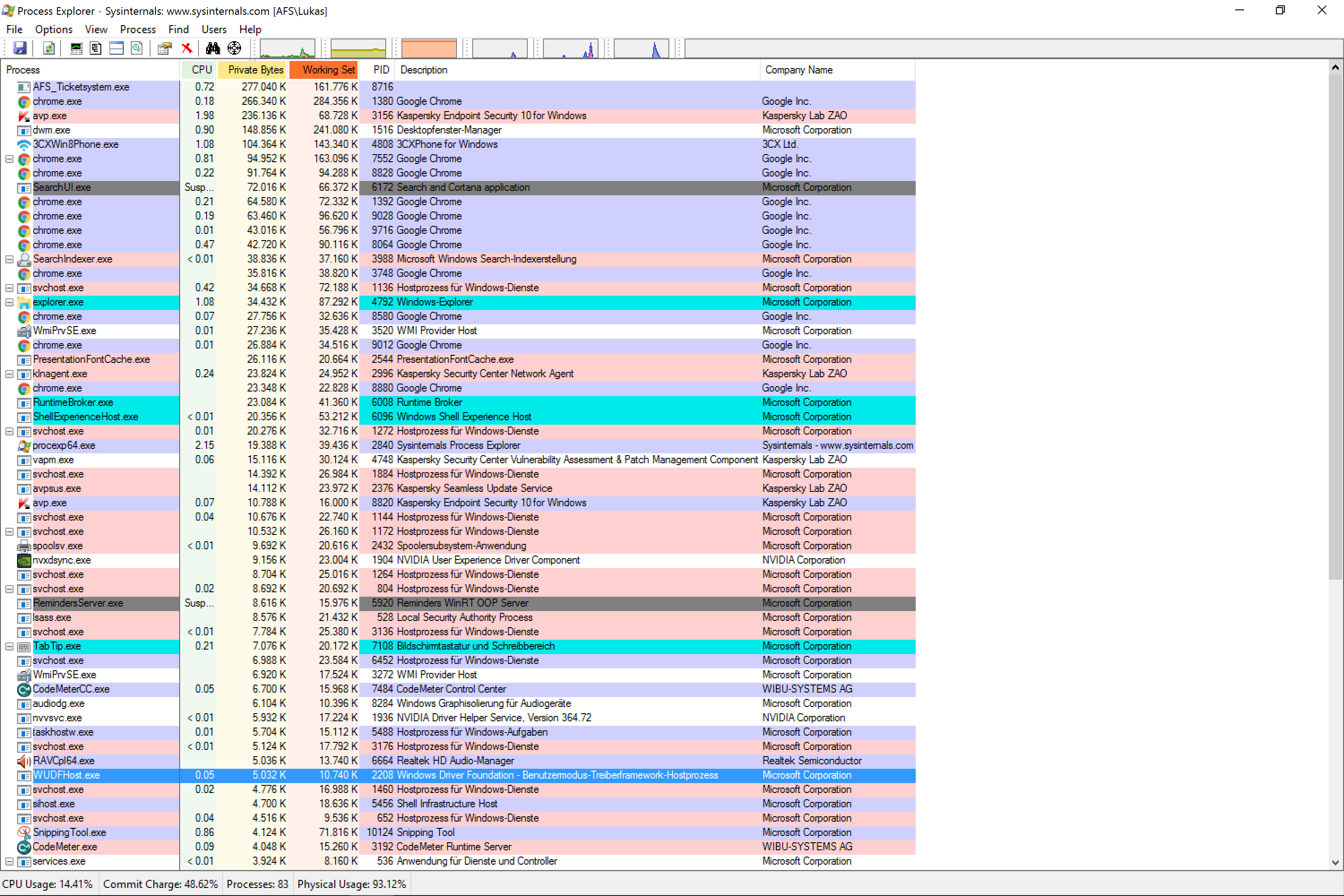Collapse the explorer.exe tree node
Image resolution: width=1344 pixels, height=896 pixels.
pos(9,302)
